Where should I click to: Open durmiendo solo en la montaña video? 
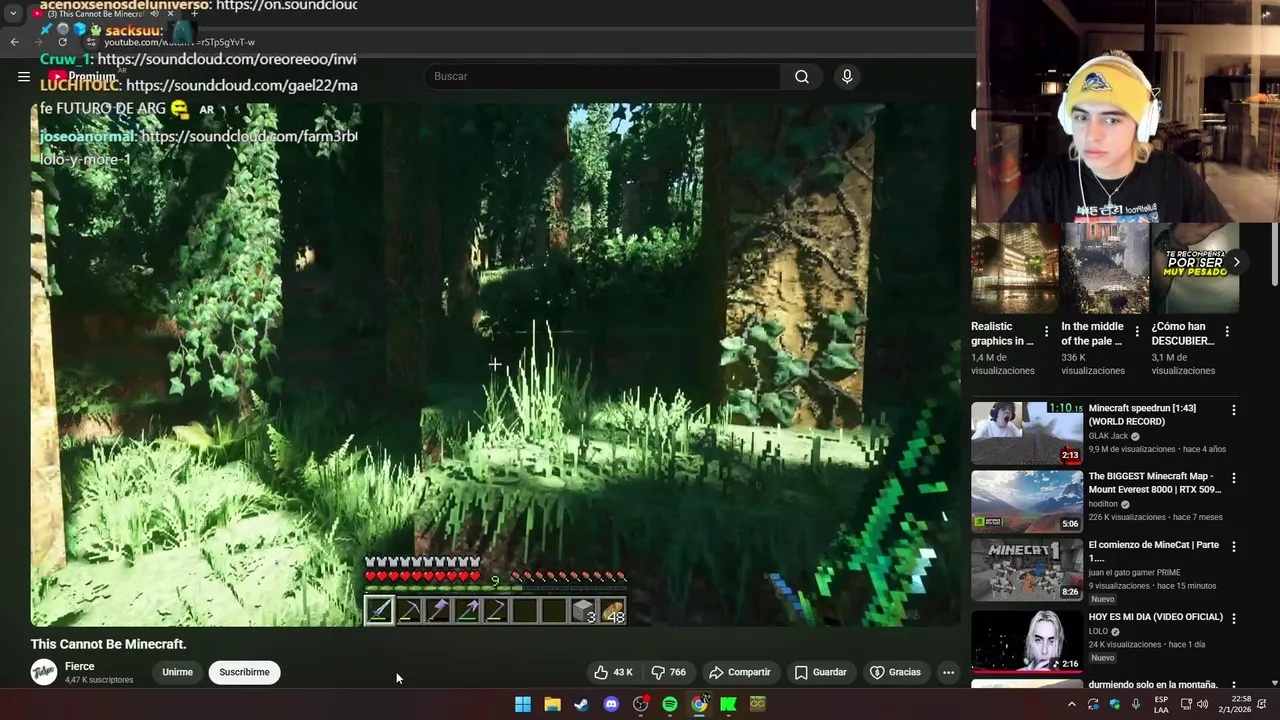pos(1153,684)
